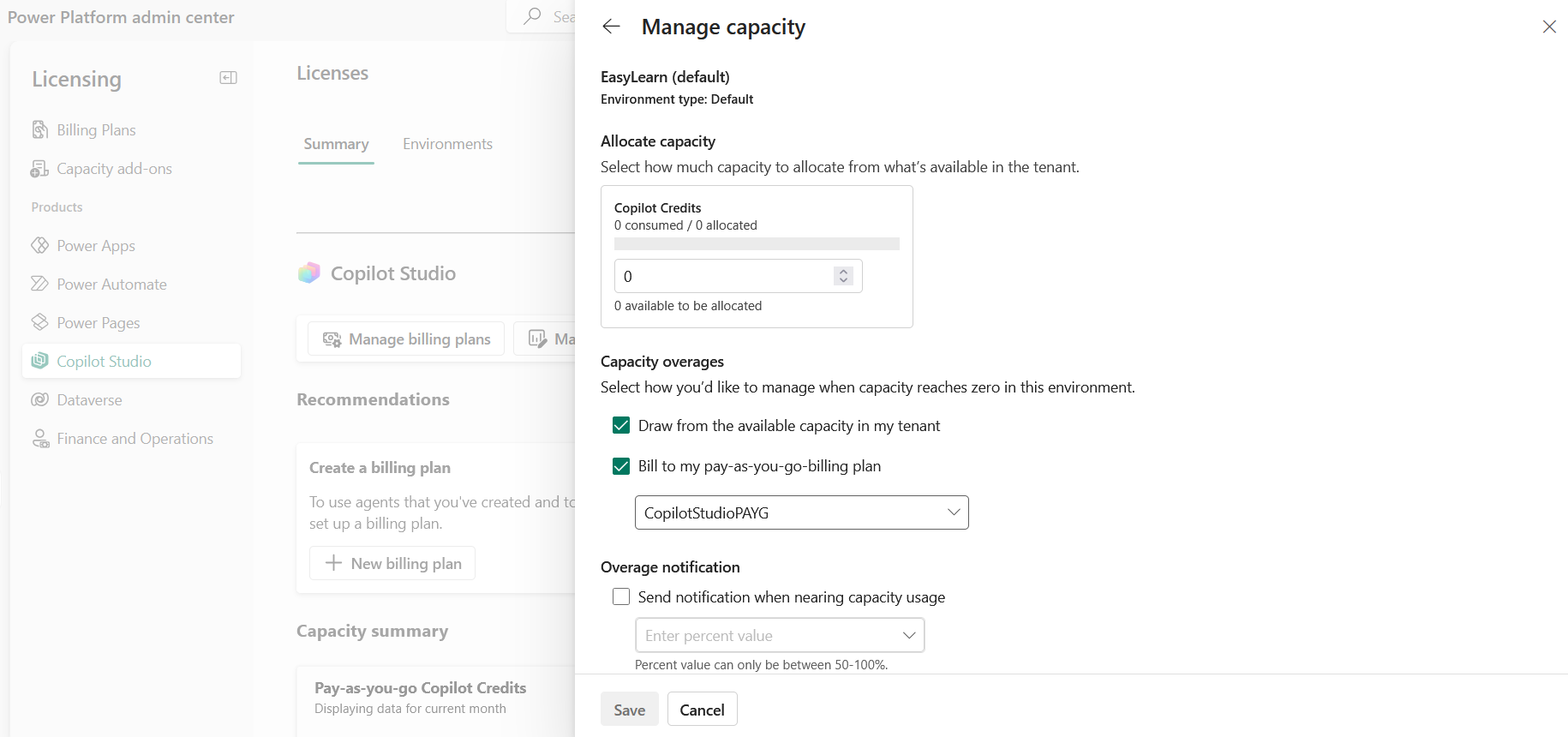Click the Capacity add-ons icon
The image size is (1568, 737).
pos(39,169)
